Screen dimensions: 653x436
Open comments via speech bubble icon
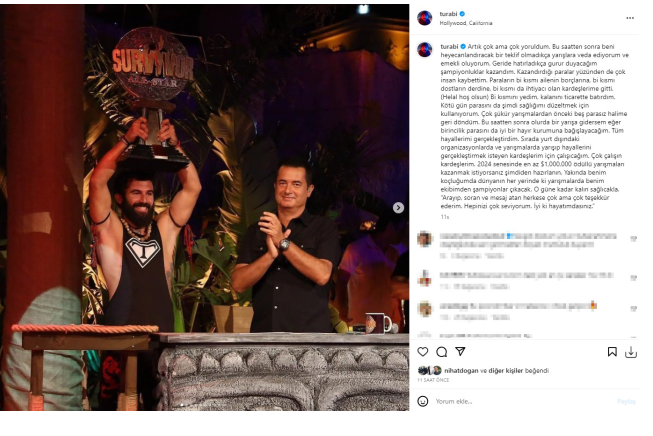tap(441, 352)
